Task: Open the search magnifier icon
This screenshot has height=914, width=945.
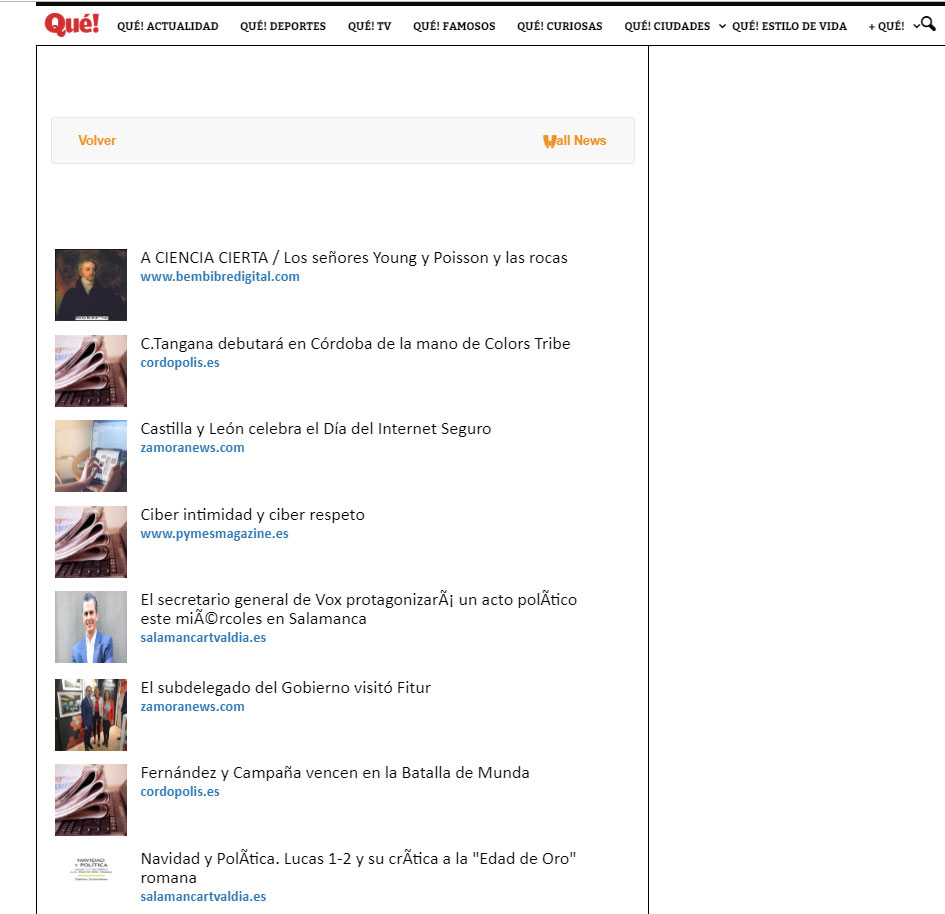Action: tap(928, 24)
